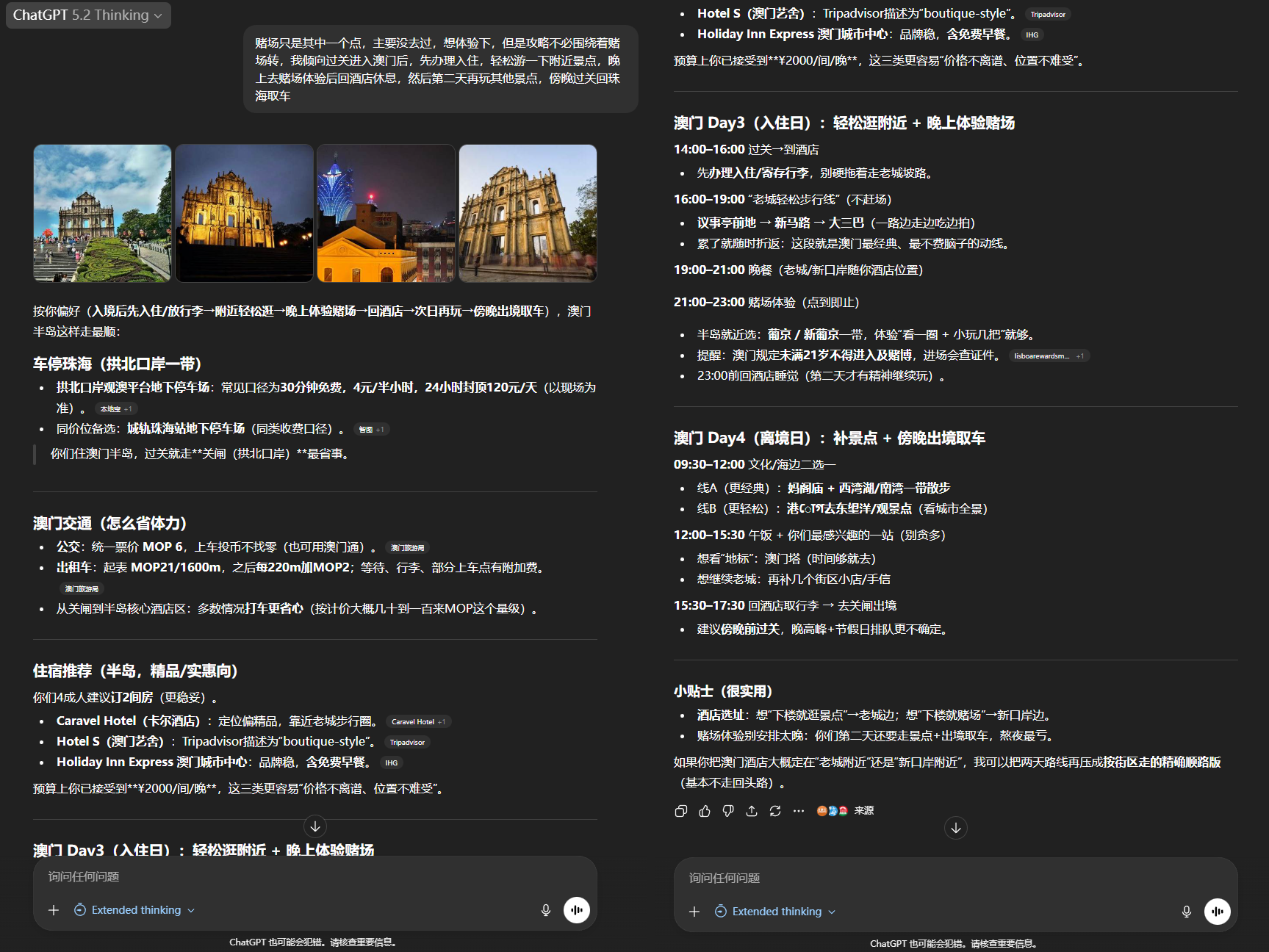Regenerate the response with the retry icon
1269x952 pixels.
[x=775, y=811]
